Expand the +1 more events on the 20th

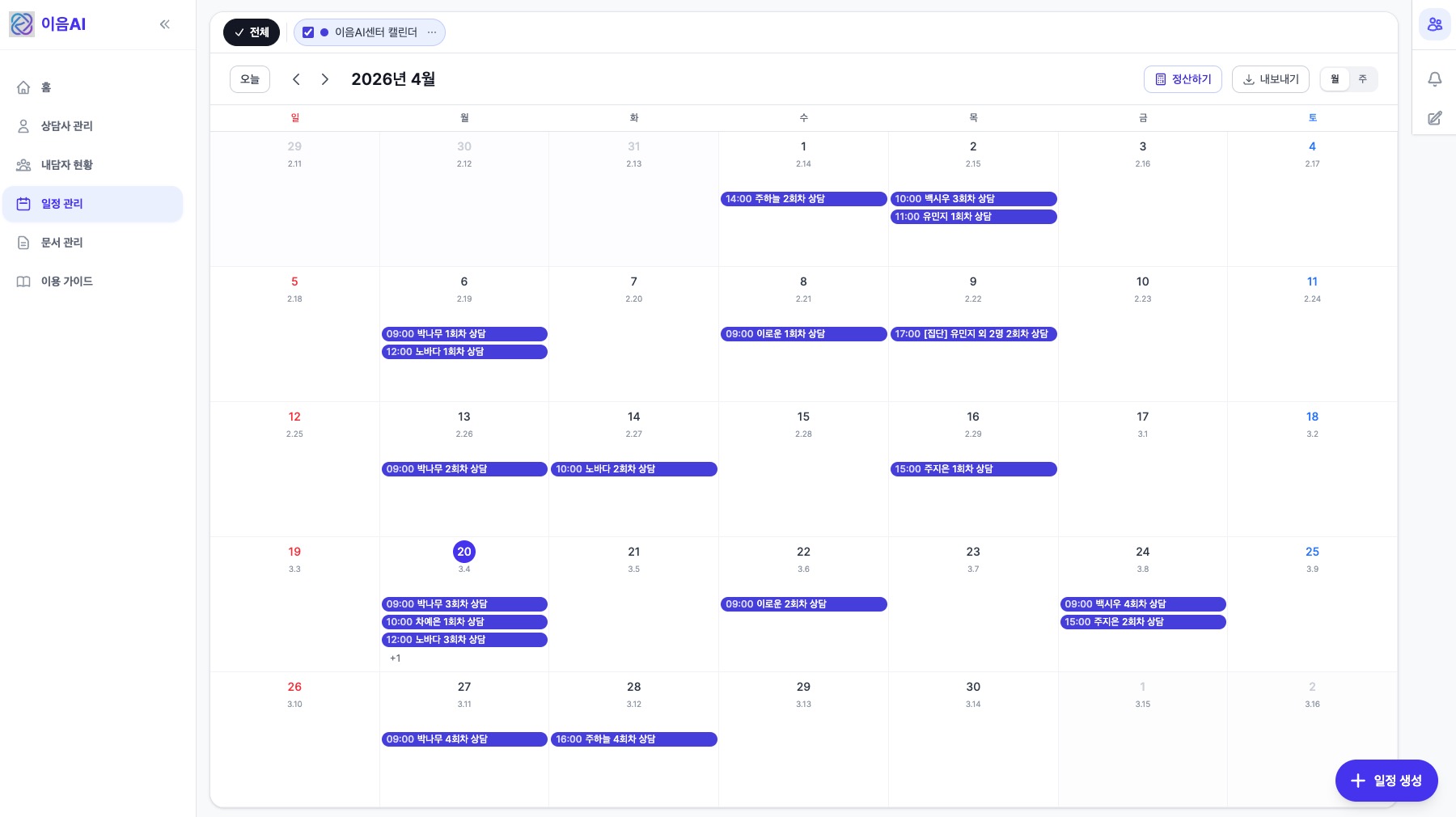pyautogui.click(x=396, y=658)
